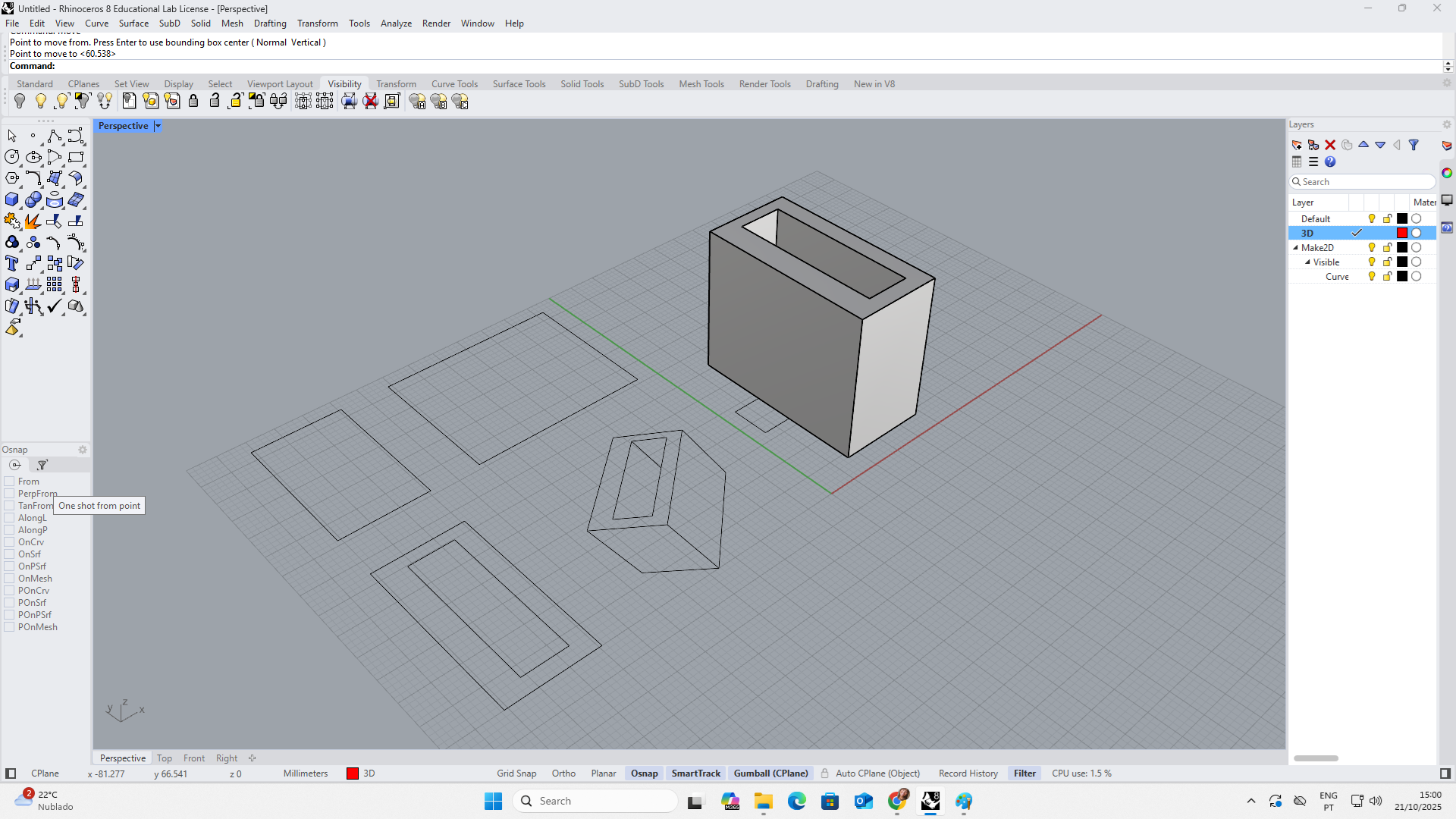Delete layer with the red X icon
Image resolution: width=1456 pixels, height=819 pixels.
point(1330,145)
